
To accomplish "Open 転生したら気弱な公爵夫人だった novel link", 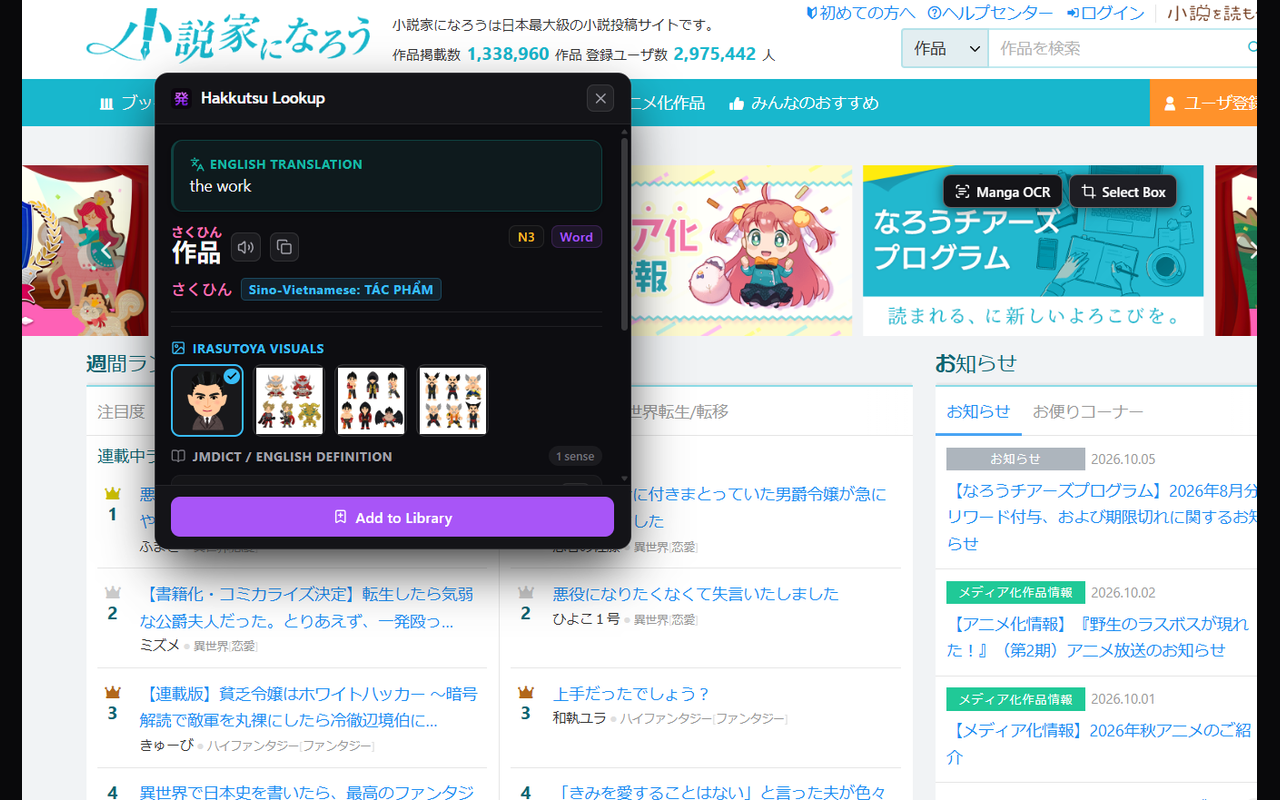I will tap(306, 606).
